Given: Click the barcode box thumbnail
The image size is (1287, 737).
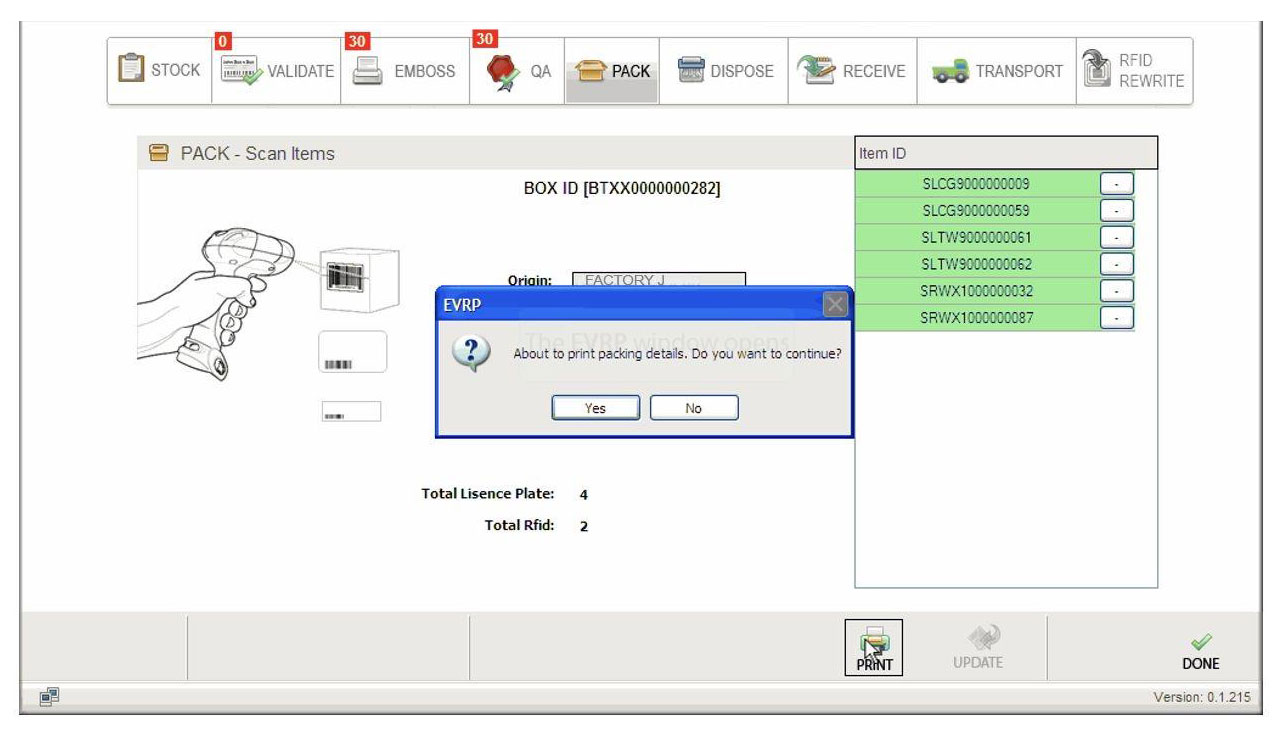Looking at the screenshot, I should 359,281.
